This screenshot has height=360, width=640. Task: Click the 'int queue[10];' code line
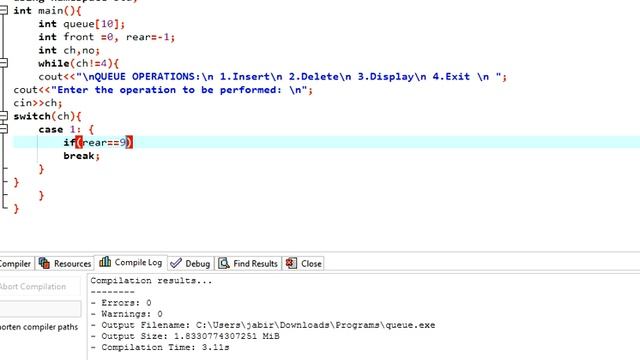(x=82, y=24)
